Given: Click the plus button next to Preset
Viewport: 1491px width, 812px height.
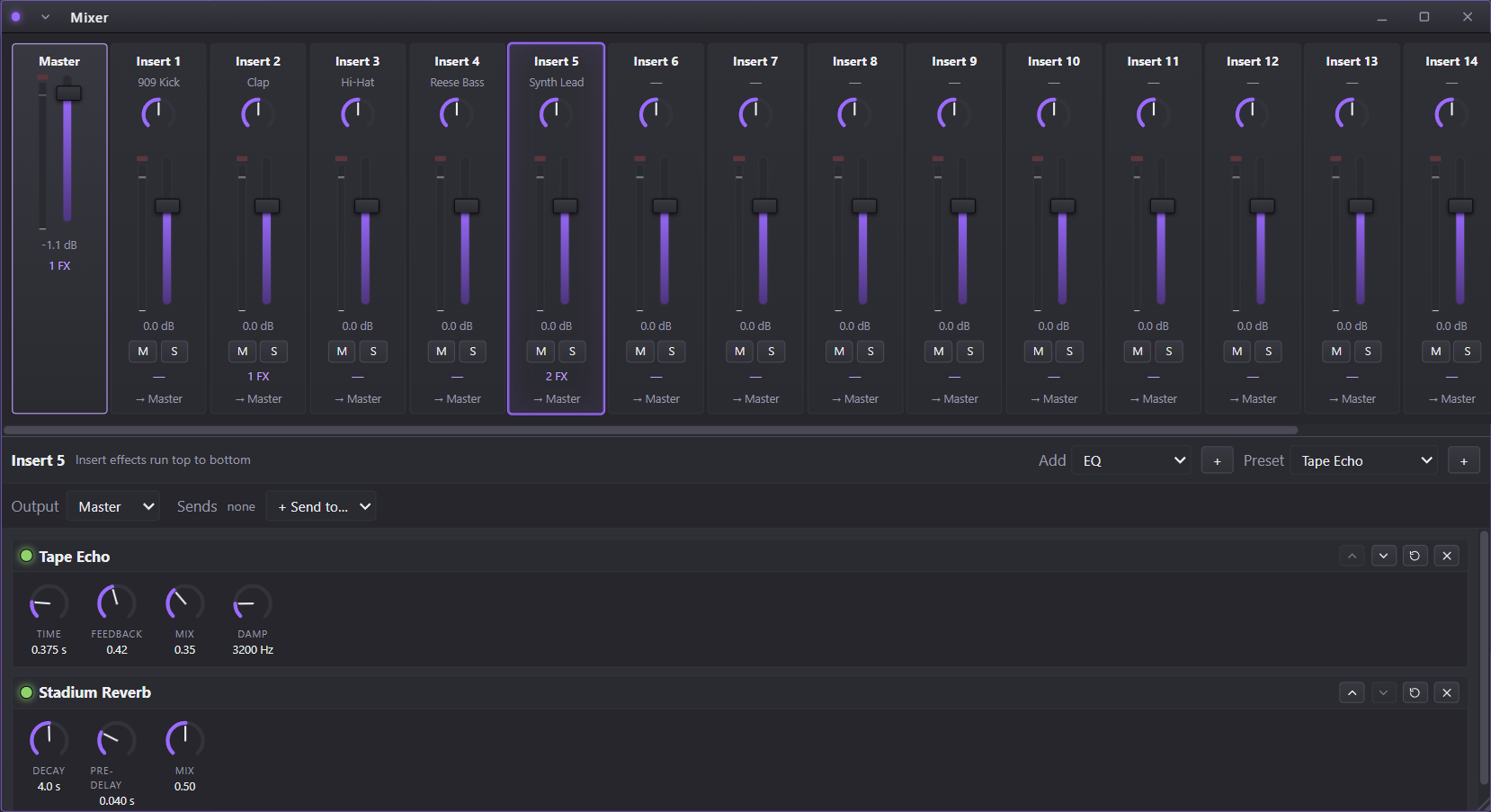Looking at the screenshot, I should pos(1463,460).
